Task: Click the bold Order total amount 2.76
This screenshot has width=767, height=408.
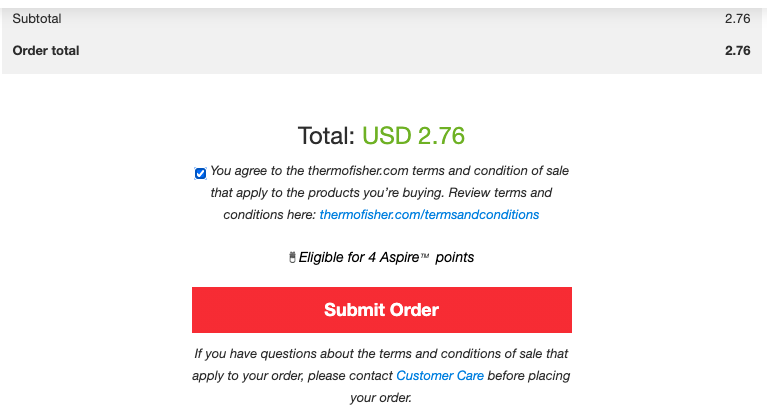Action: point(737,50)
